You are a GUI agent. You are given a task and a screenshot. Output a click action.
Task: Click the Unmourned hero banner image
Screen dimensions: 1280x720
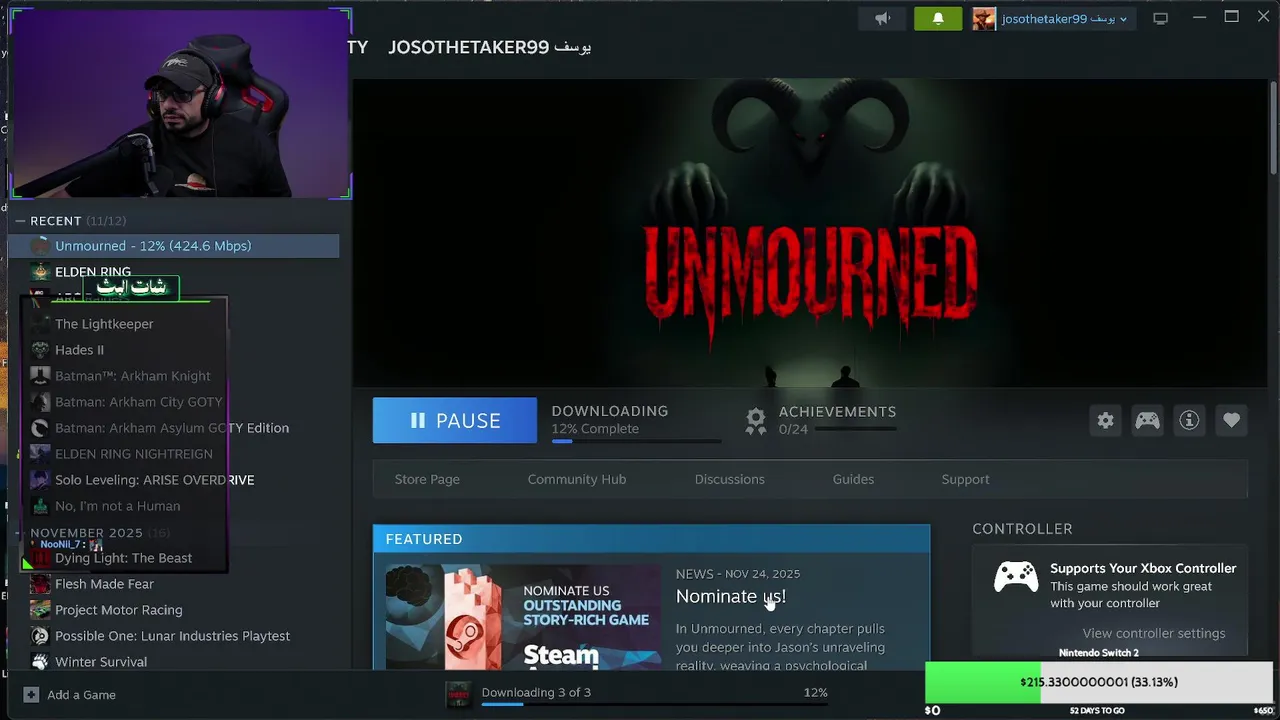coord(810,233)
